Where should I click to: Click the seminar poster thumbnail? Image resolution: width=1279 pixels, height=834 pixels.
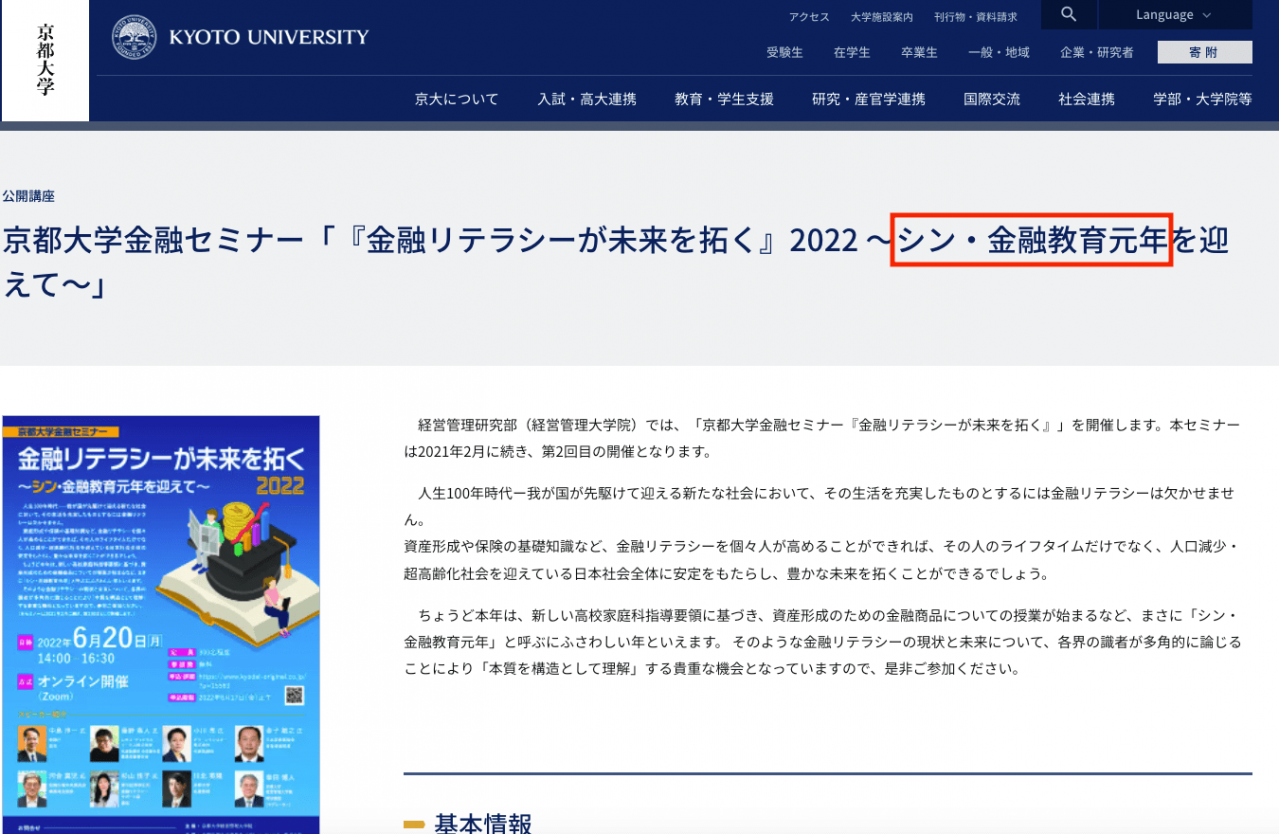click(161, 625)
